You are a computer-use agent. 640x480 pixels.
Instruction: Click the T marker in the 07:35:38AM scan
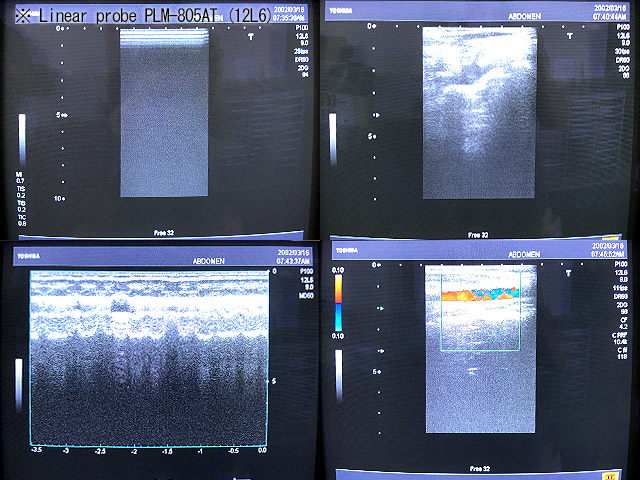(x=251, y=37)
